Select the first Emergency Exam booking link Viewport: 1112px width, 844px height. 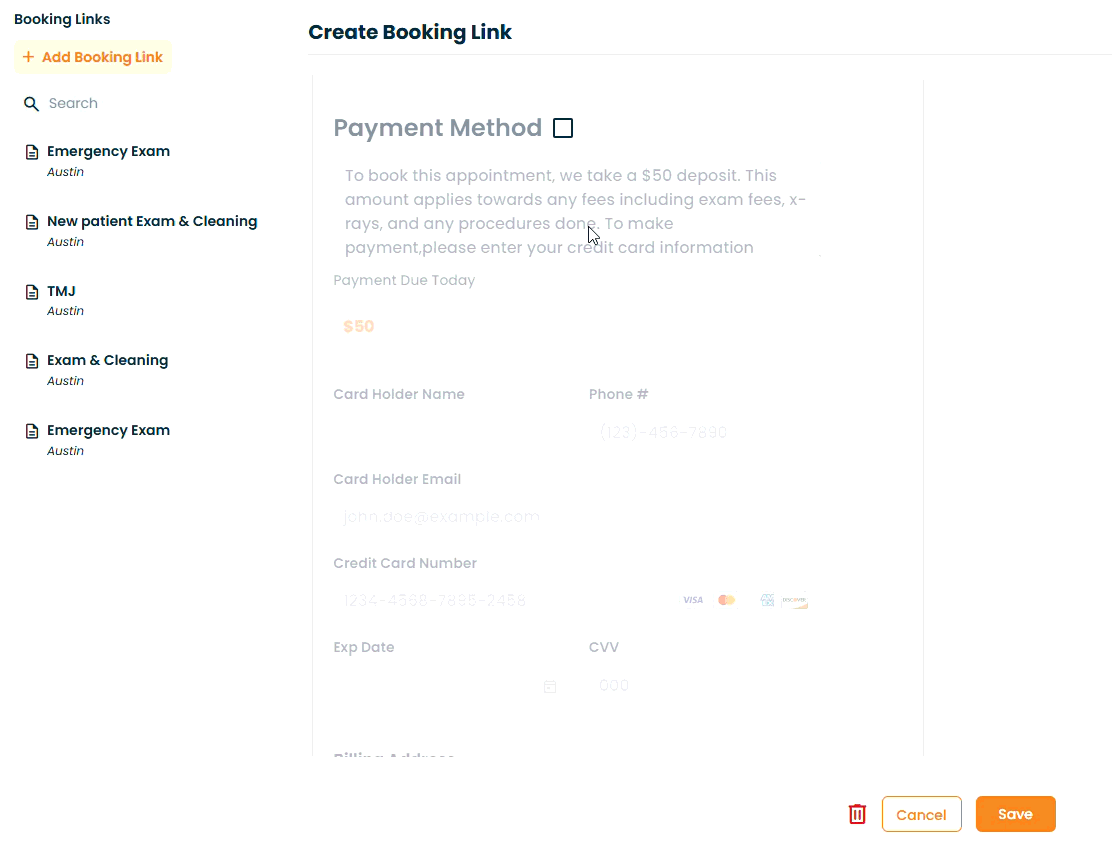pyautogui.click(x=108, y=152)
